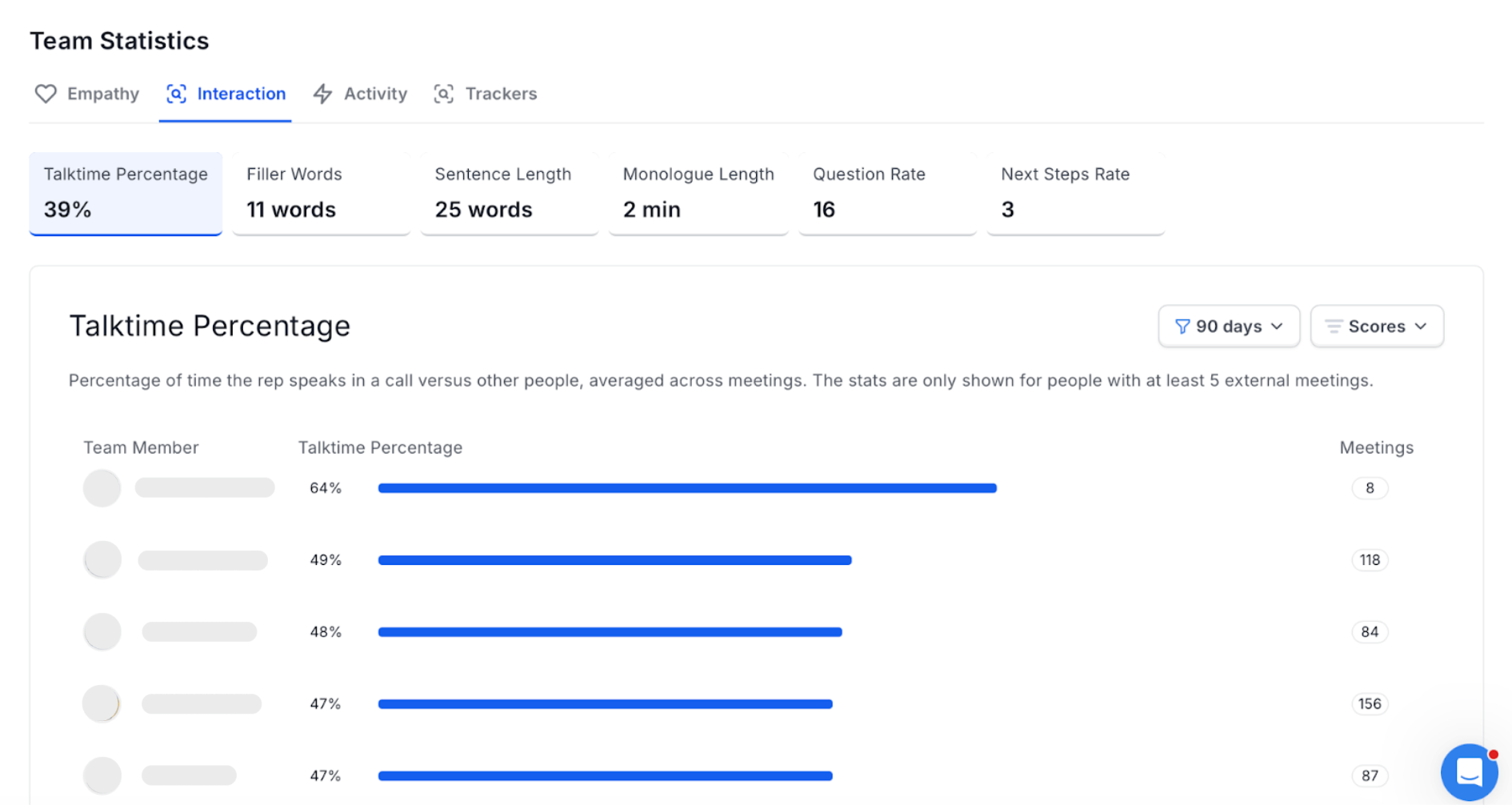Screen dimensions: 1512x805
Task: Click the 49% value label
Action: click(x=326, y=560)
